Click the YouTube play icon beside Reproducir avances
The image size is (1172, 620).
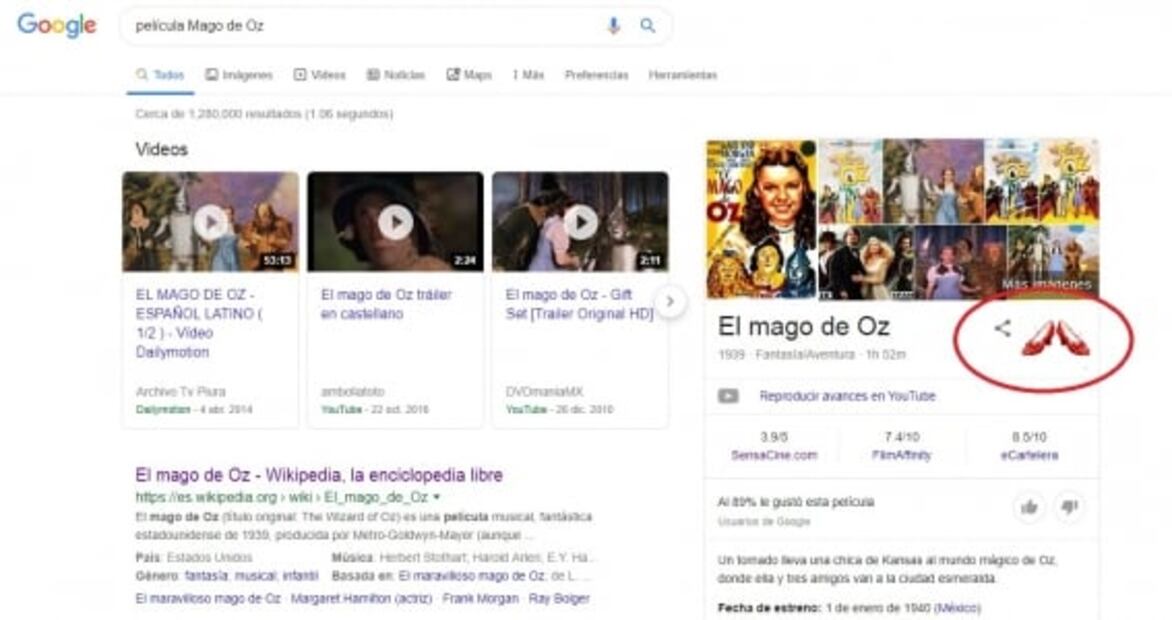tap(727, 396)
